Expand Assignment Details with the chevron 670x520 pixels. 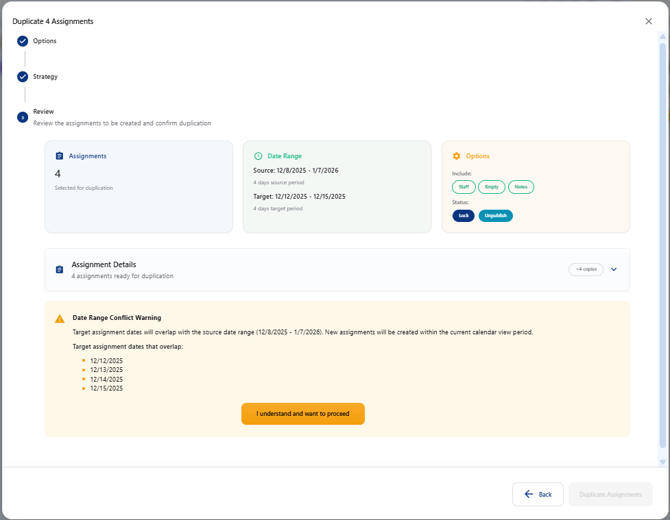pos(614,269)
